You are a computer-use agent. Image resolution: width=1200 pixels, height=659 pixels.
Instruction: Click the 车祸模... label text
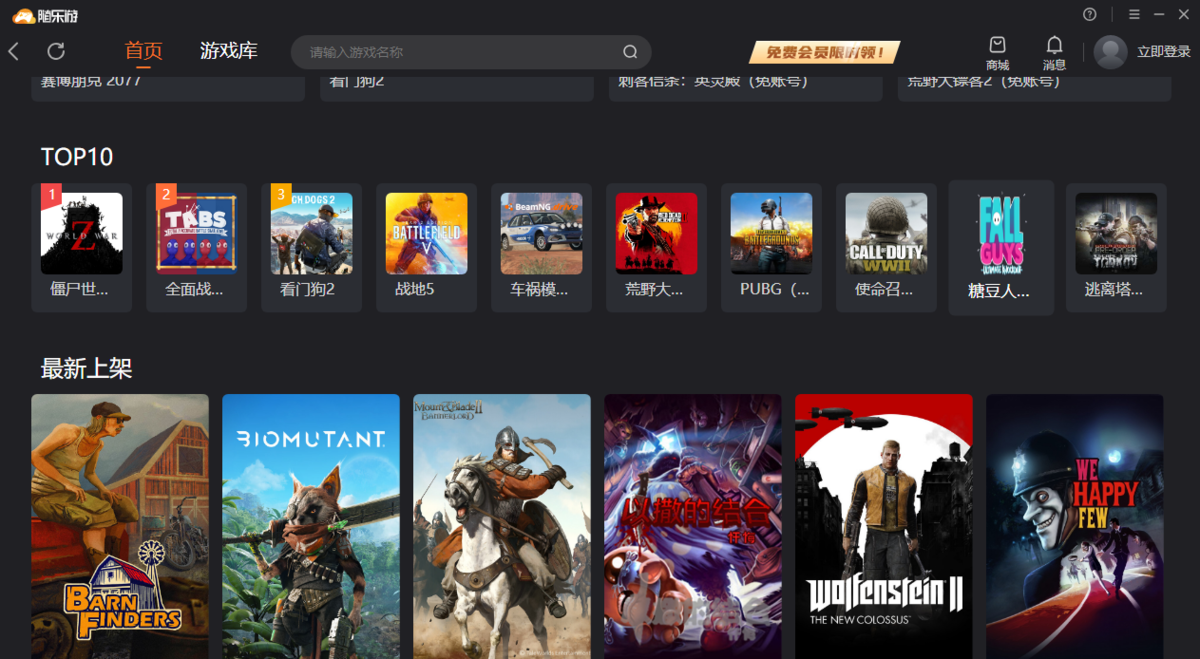click(x=539, y=290)
